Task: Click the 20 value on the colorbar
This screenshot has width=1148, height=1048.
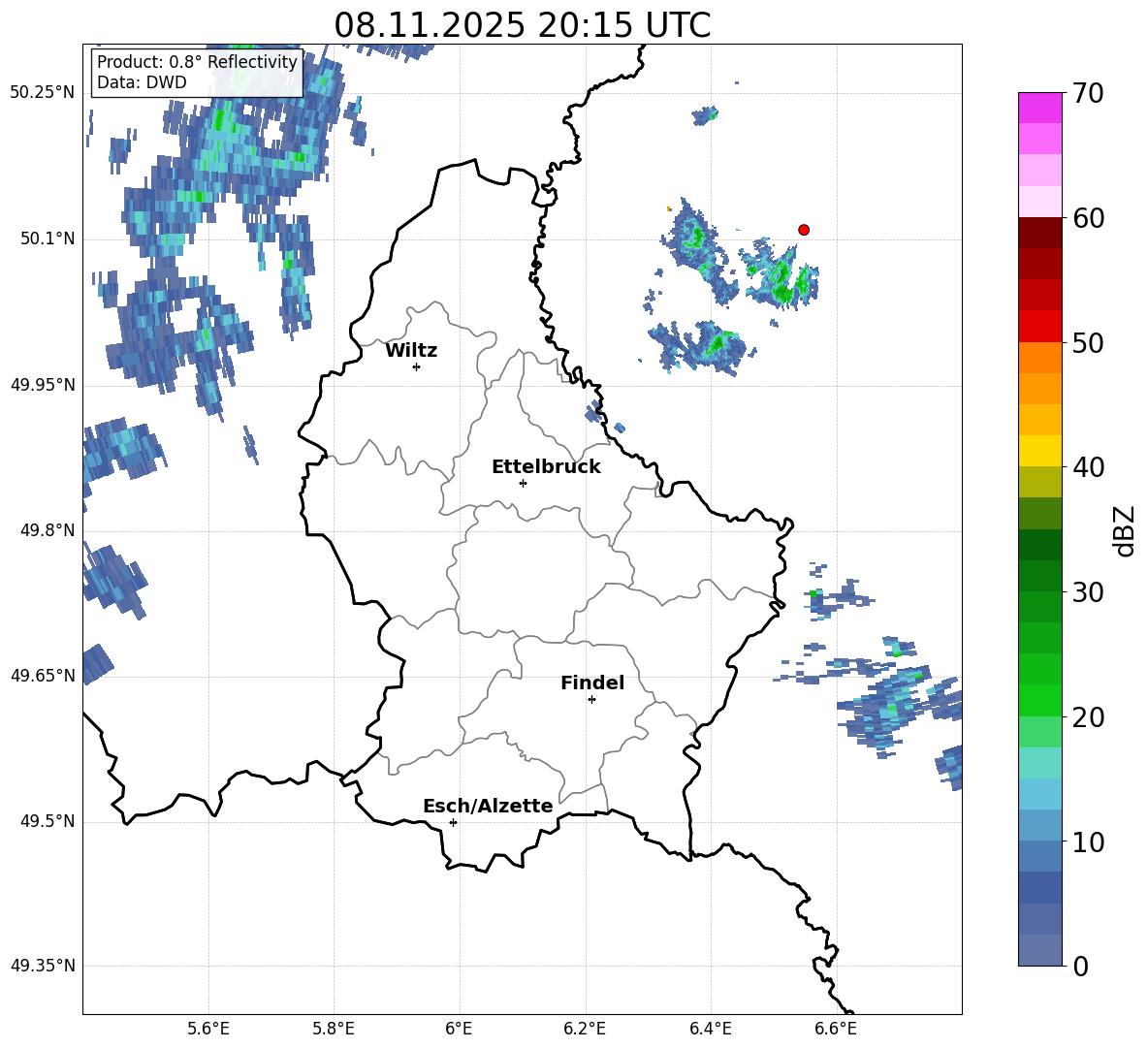Action: click(1088, 717)
